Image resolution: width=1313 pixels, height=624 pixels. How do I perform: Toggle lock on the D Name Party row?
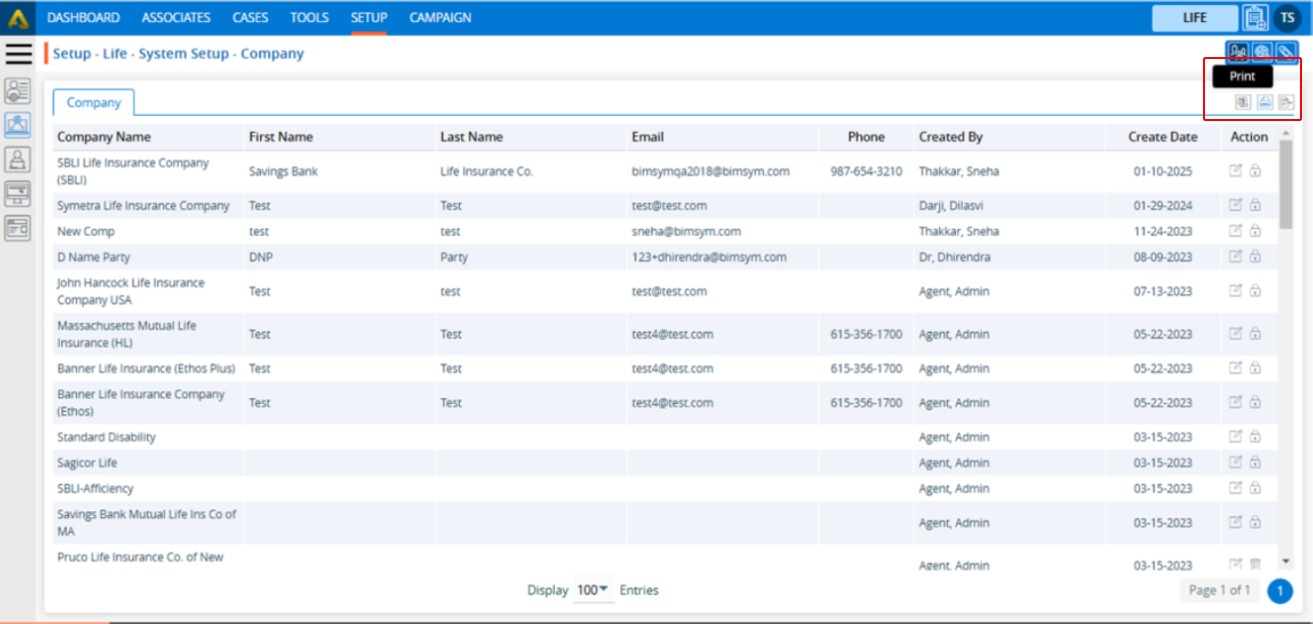pyautogui.click(x=1255, y=257)
